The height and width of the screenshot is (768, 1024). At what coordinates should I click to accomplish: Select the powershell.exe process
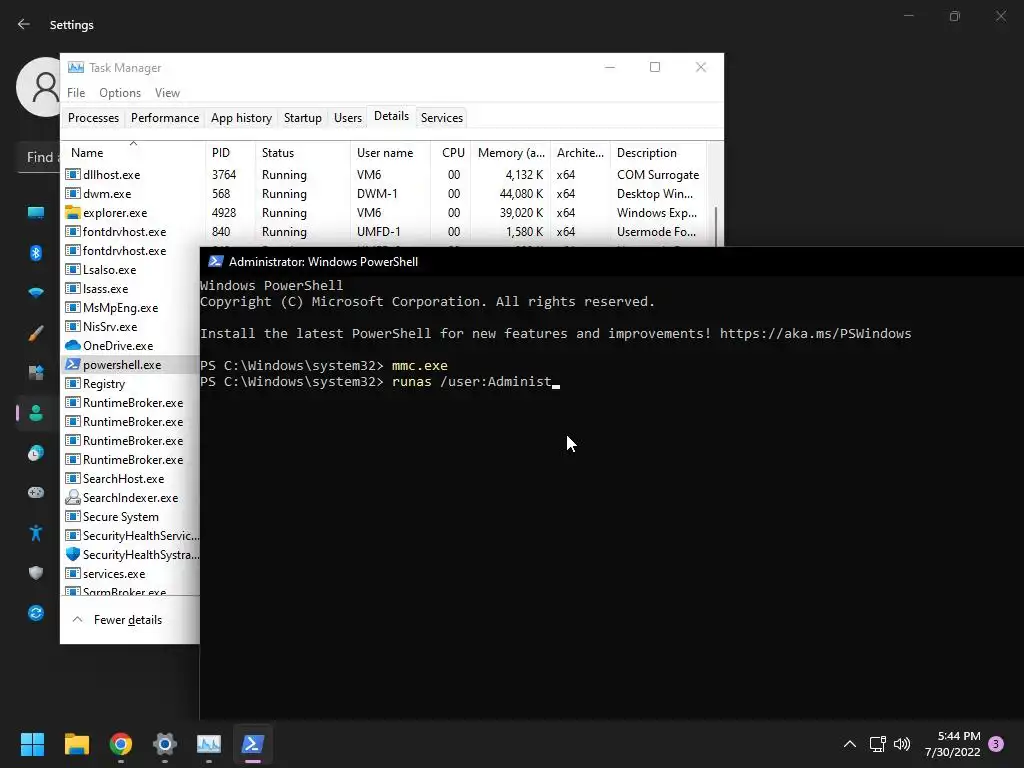[x=131, y=364]
